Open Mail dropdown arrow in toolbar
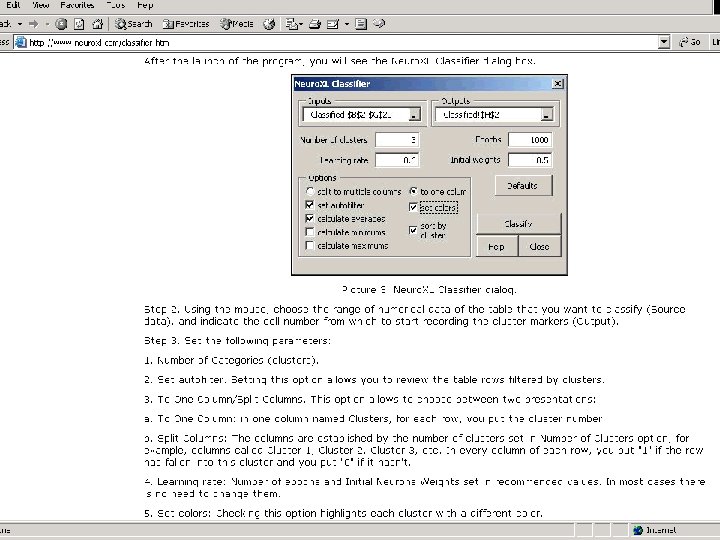This screenshot has width=720, height=540. [x=301, y=24]
